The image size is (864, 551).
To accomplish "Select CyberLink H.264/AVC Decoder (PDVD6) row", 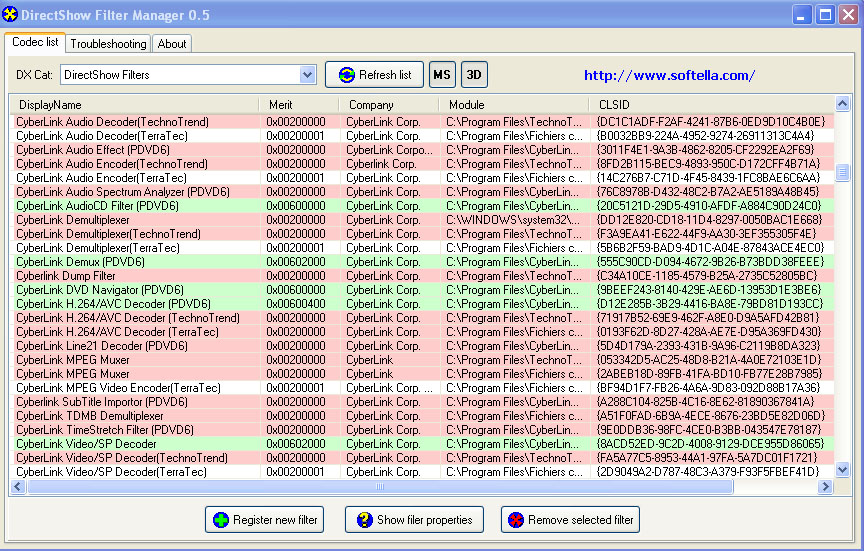I will (x=422, y=304).
